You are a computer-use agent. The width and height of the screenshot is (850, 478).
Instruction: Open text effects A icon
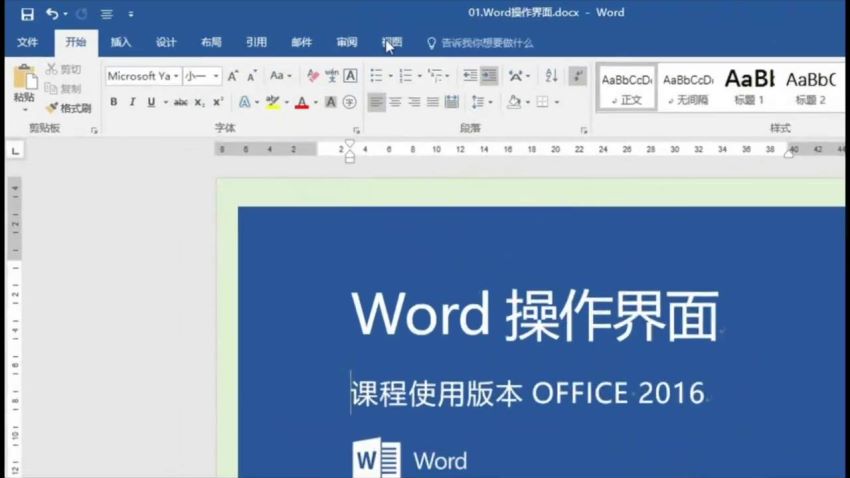click(x=244, y=102)
